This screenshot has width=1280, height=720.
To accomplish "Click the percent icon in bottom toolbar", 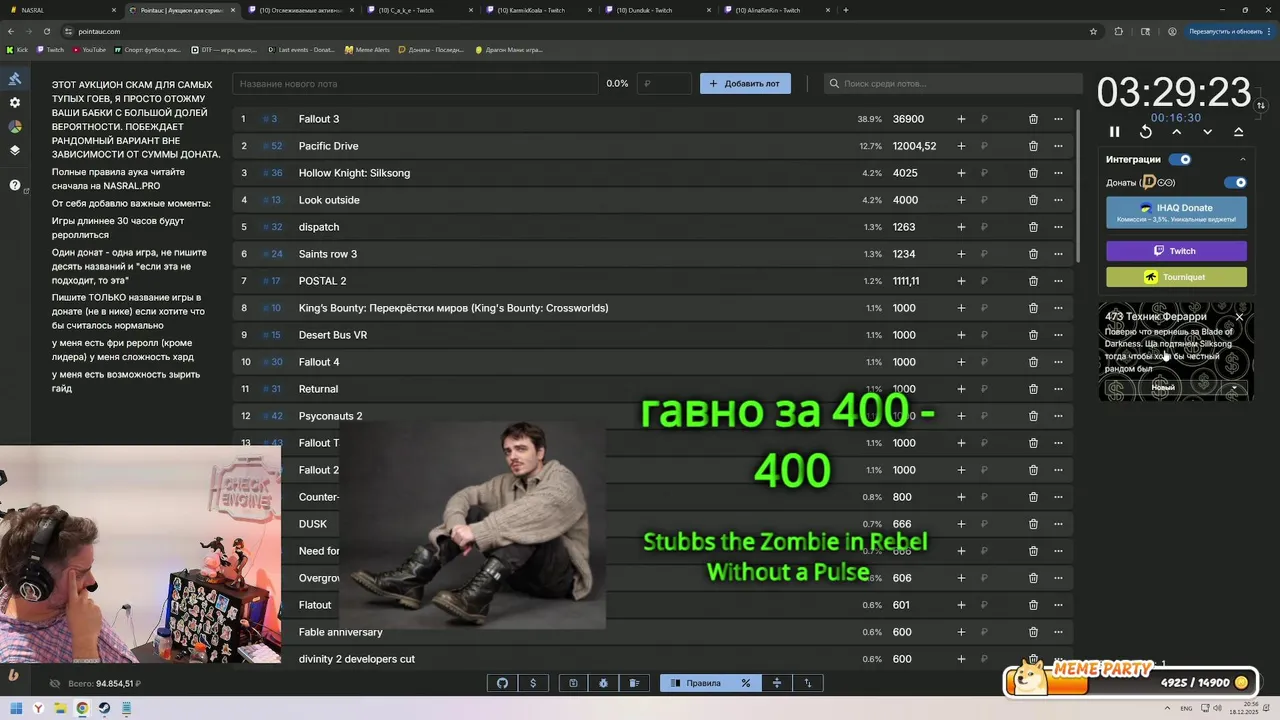I will (x=746, y=683).
